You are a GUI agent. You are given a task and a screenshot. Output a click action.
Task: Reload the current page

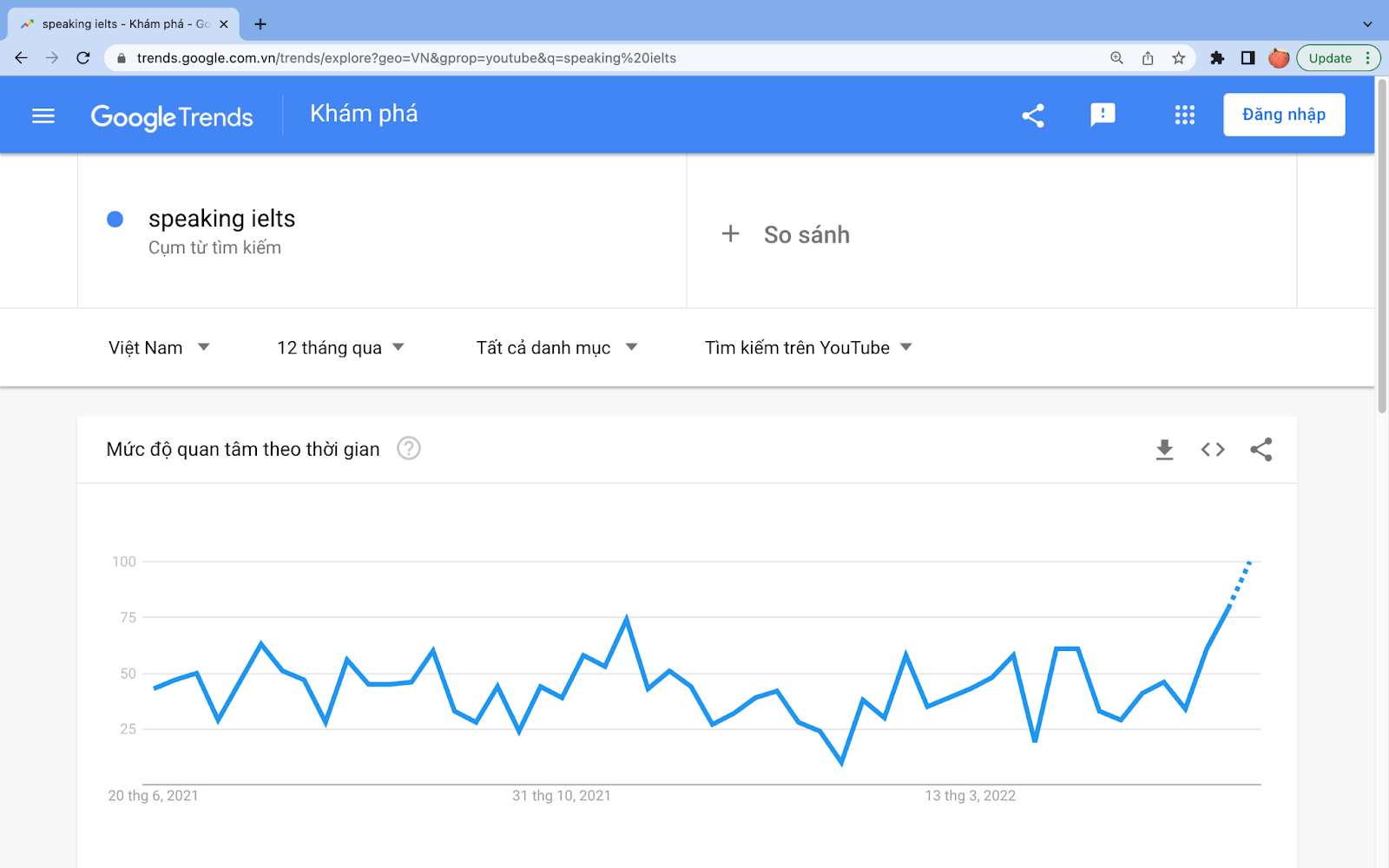click(83, 58)
